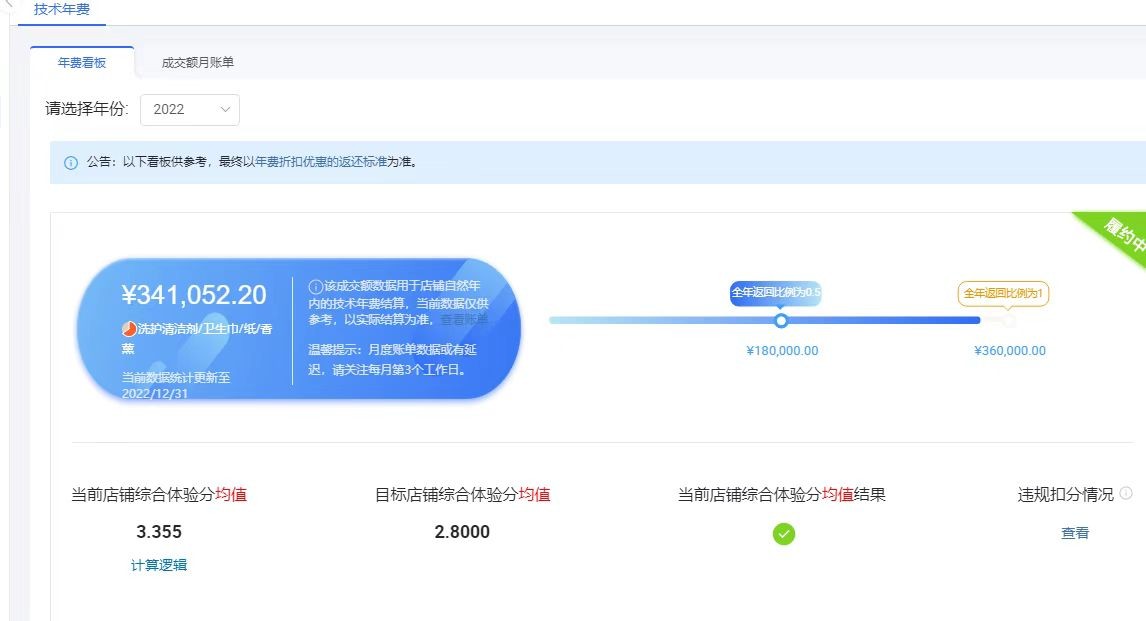Click the 目标店铺综合体验分均值 heading
The image size is (1146, 621).
pos(463,495)
